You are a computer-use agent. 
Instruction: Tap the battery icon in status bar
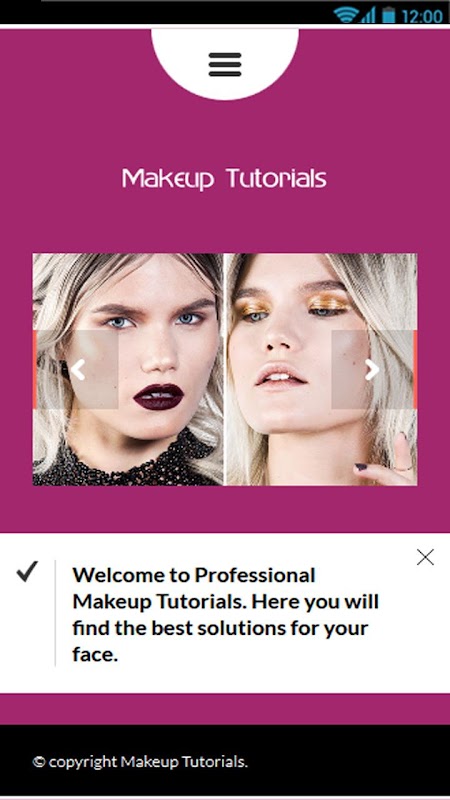coord(389,15)
